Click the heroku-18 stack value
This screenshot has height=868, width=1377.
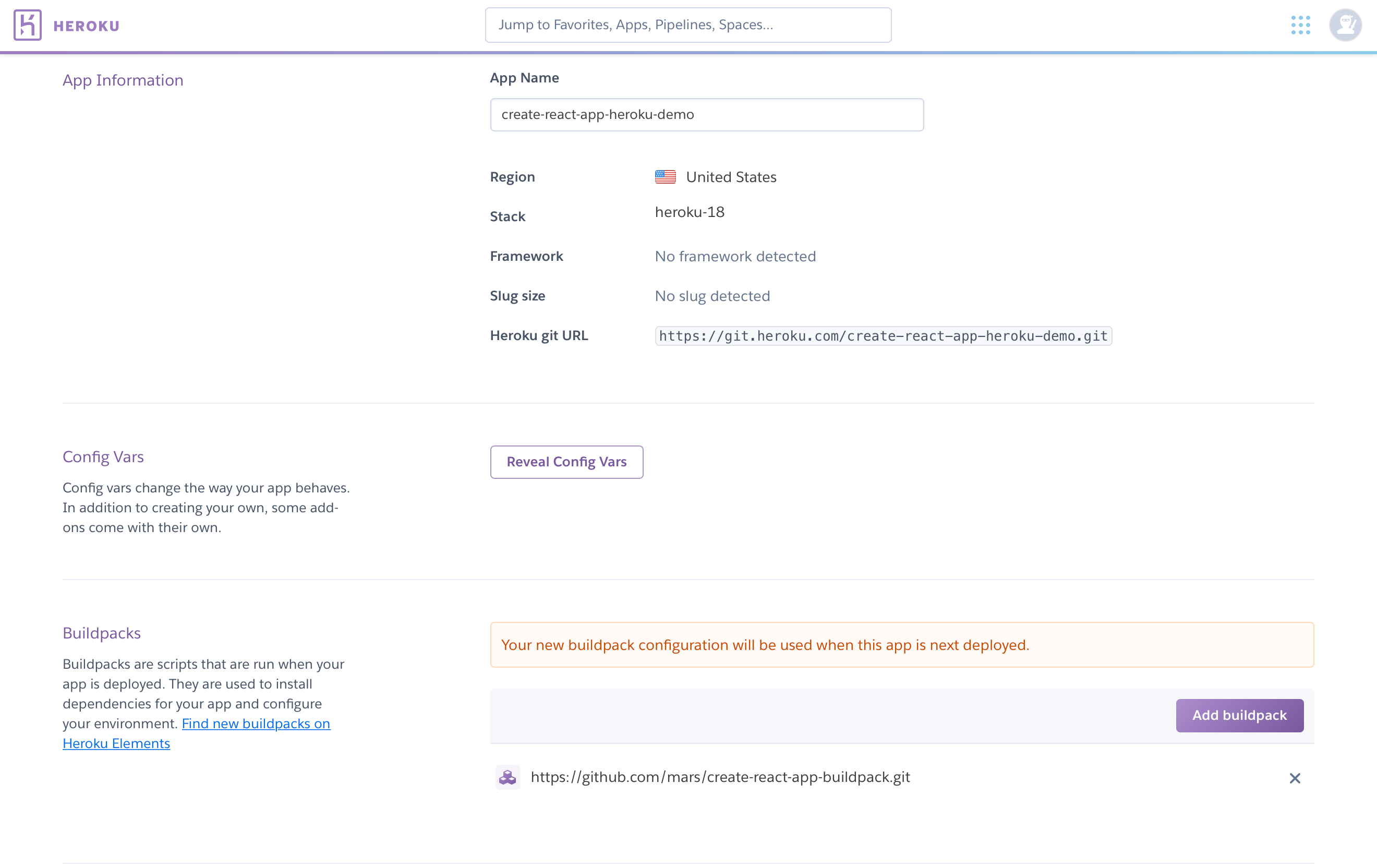pyautogui.click(x=690, y=212)
